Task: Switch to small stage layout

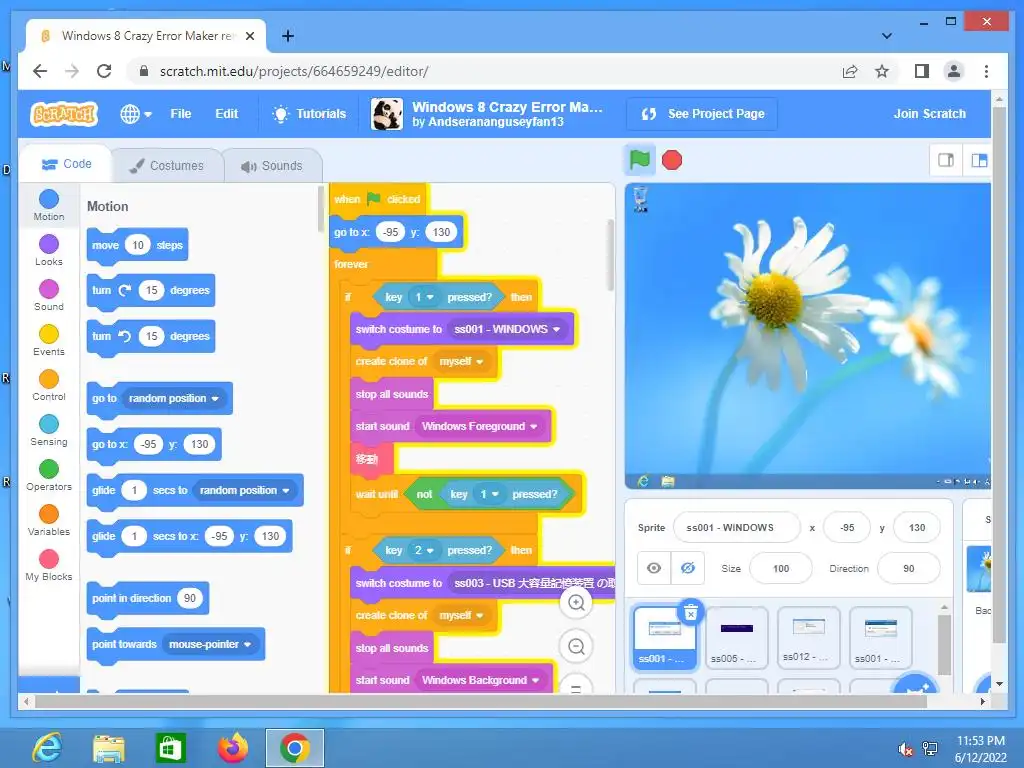Action: 946,160
